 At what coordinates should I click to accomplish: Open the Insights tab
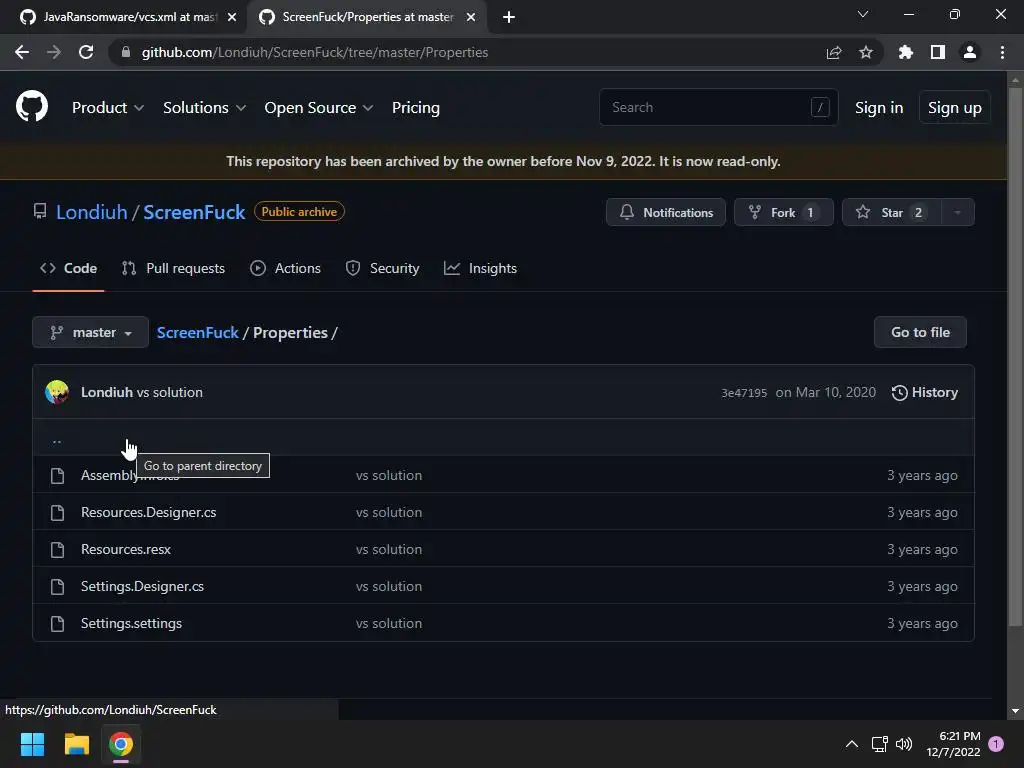point(480,268)
